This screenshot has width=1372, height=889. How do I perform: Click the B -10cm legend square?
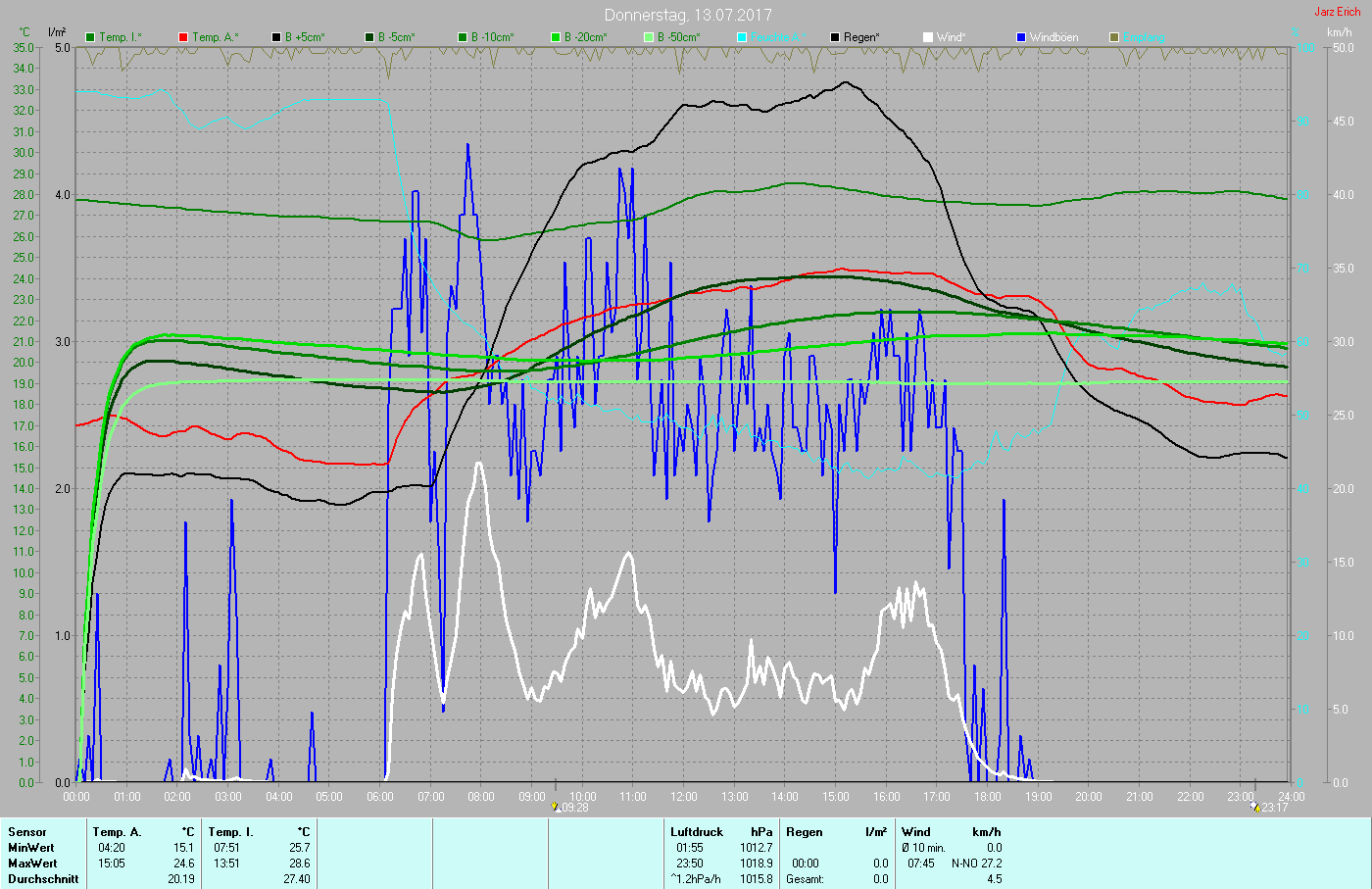463,37
